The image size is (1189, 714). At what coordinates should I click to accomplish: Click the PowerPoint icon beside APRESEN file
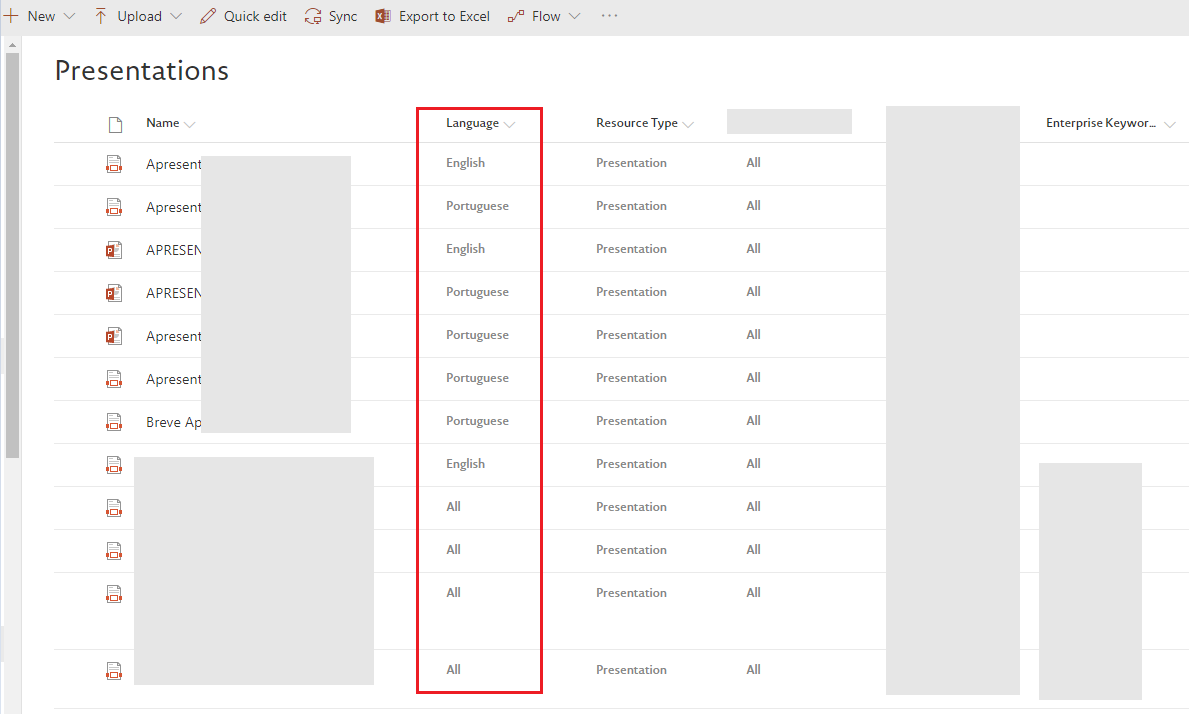pyautogui.click(x=114, y=249)
